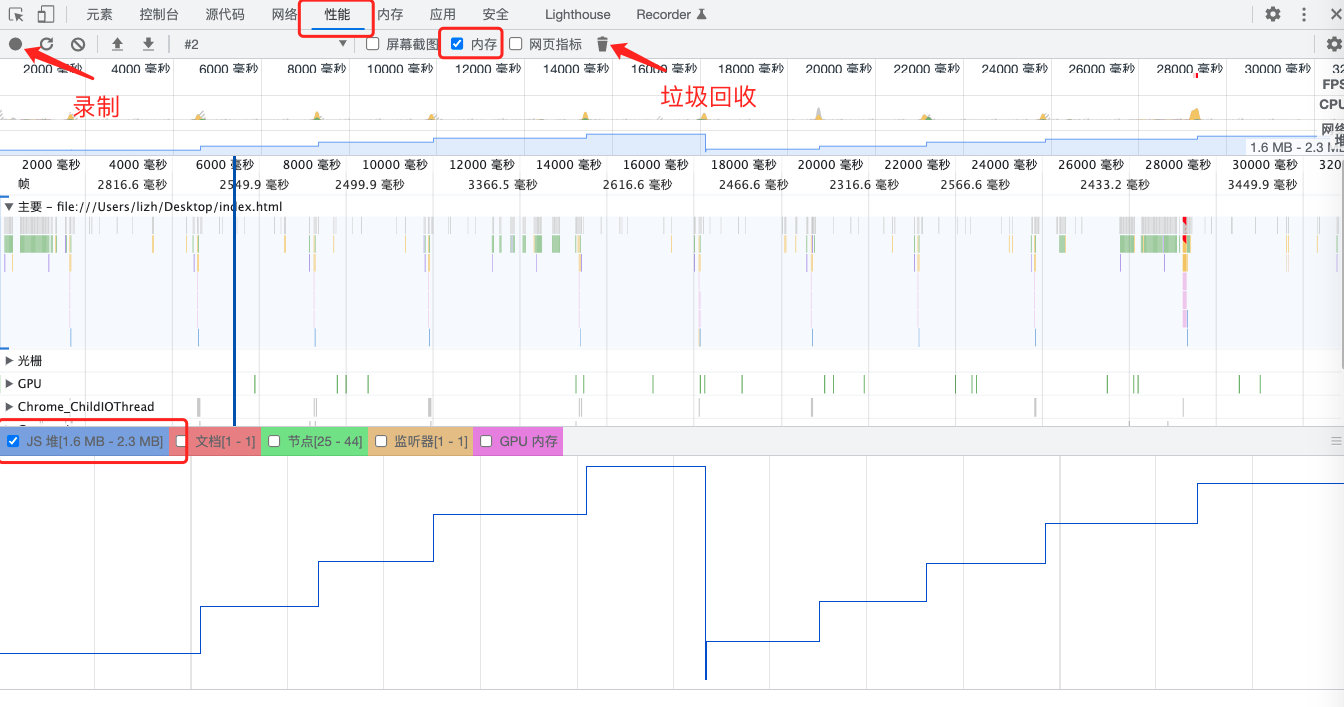Click the 2816.6 毫秒 frame entry
The height and width of the screenshot is (707, 1344).
click(x=132, y=185)
